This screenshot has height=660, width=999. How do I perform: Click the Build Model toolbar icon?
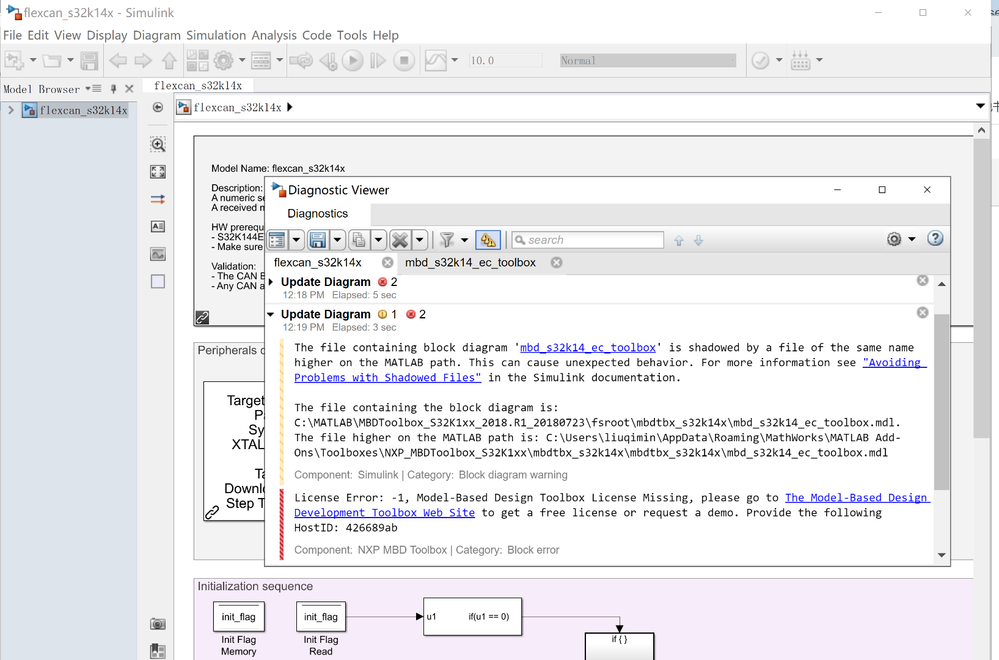point(801,61)
